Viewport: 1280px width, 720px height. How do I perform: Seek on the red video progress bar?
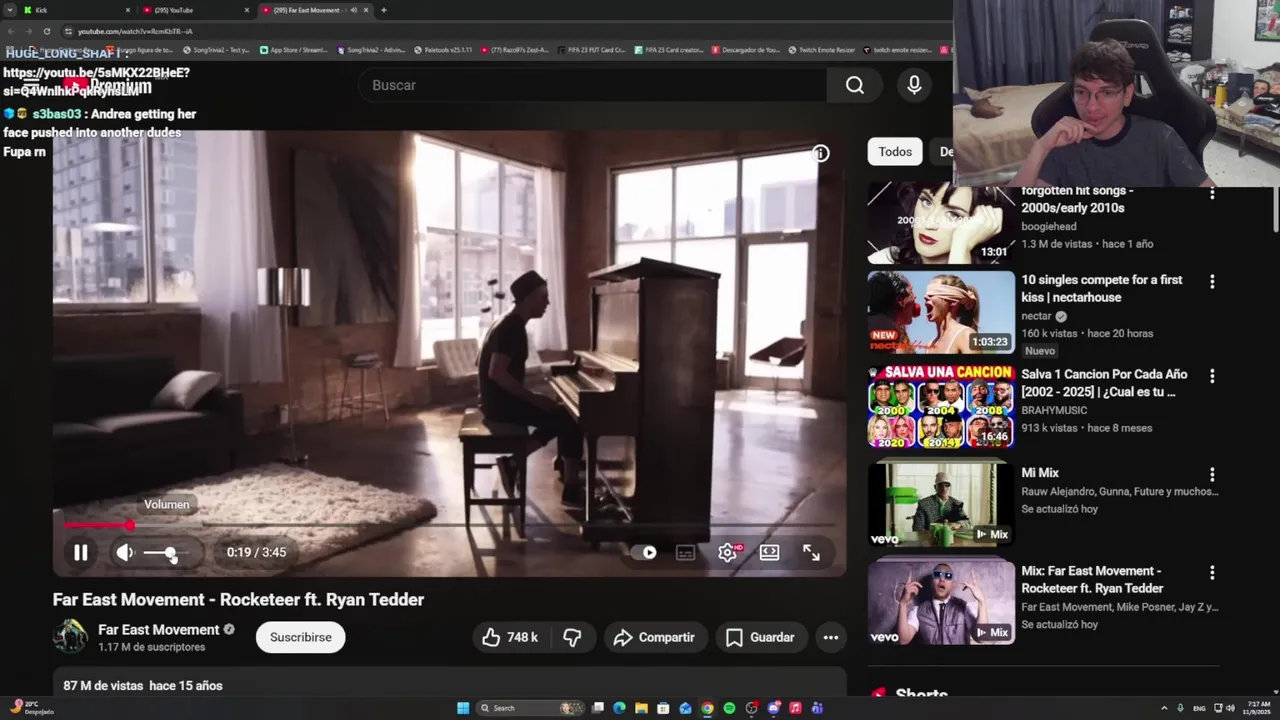pos(449,525)
